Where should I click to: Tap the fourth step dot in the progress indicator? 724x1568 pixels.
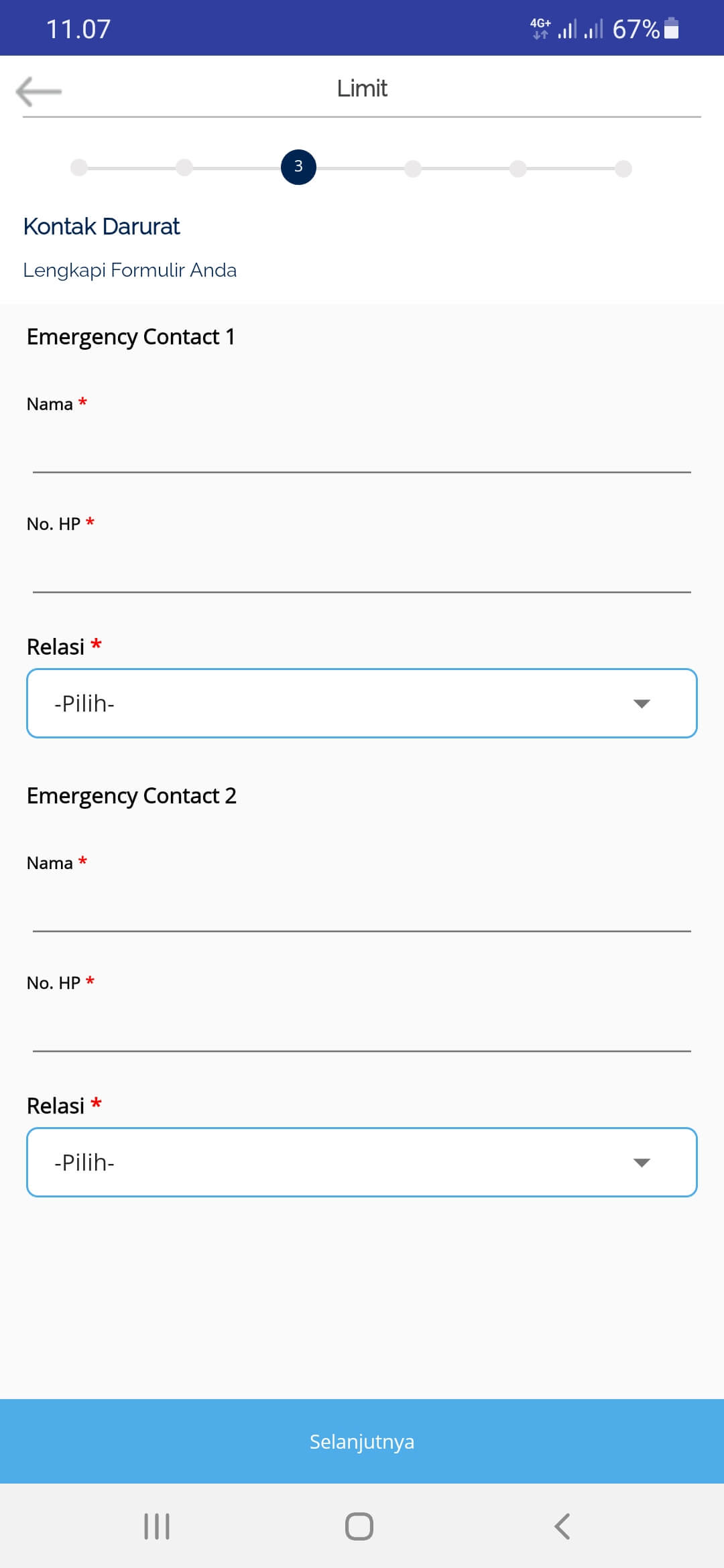click(x=413, y=168)
